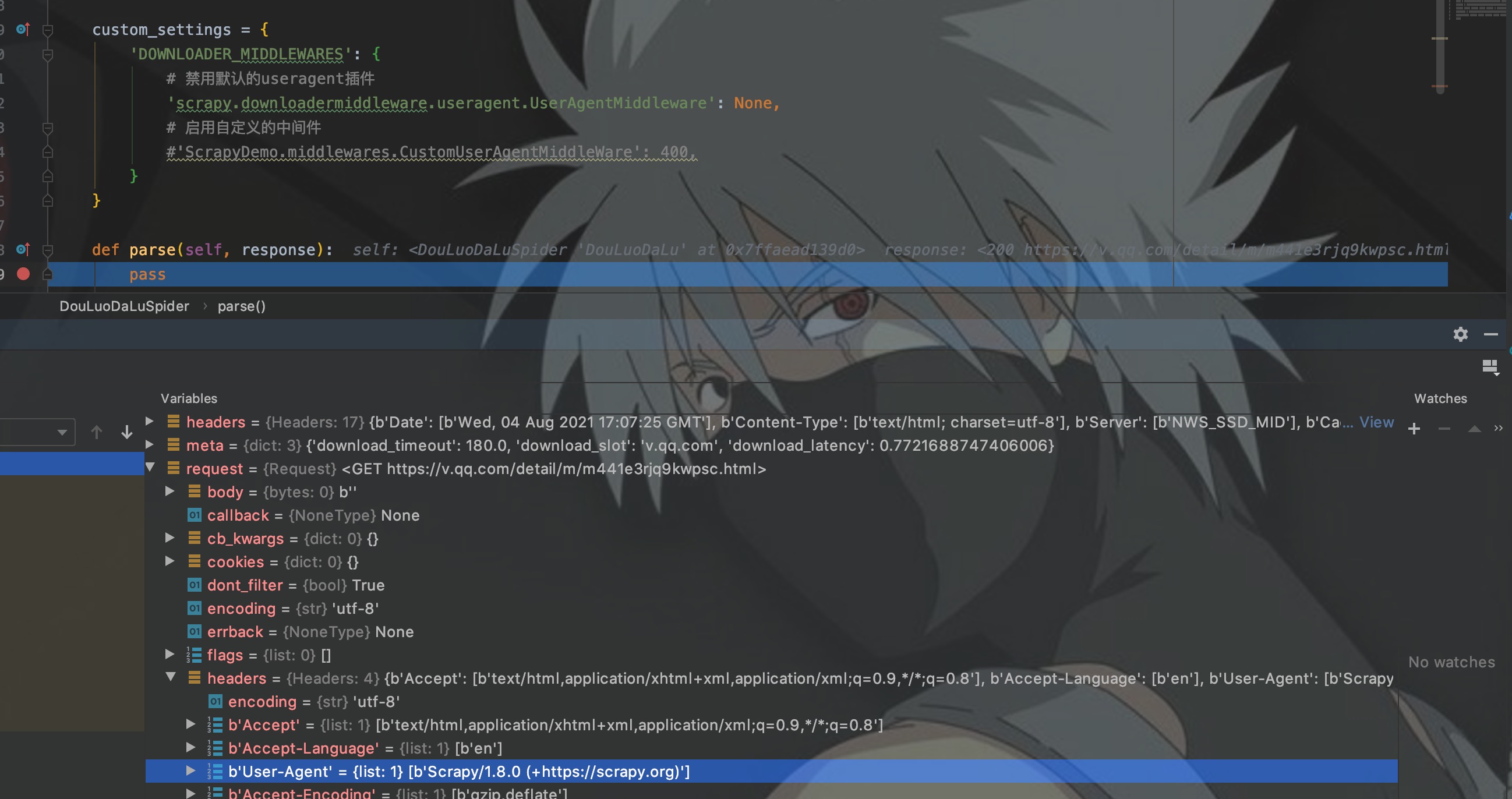The width and height of the screenshot is (1512, 799).
Task: Toggle the breakpoint on the pass line
Action: (x=23, y=274)
